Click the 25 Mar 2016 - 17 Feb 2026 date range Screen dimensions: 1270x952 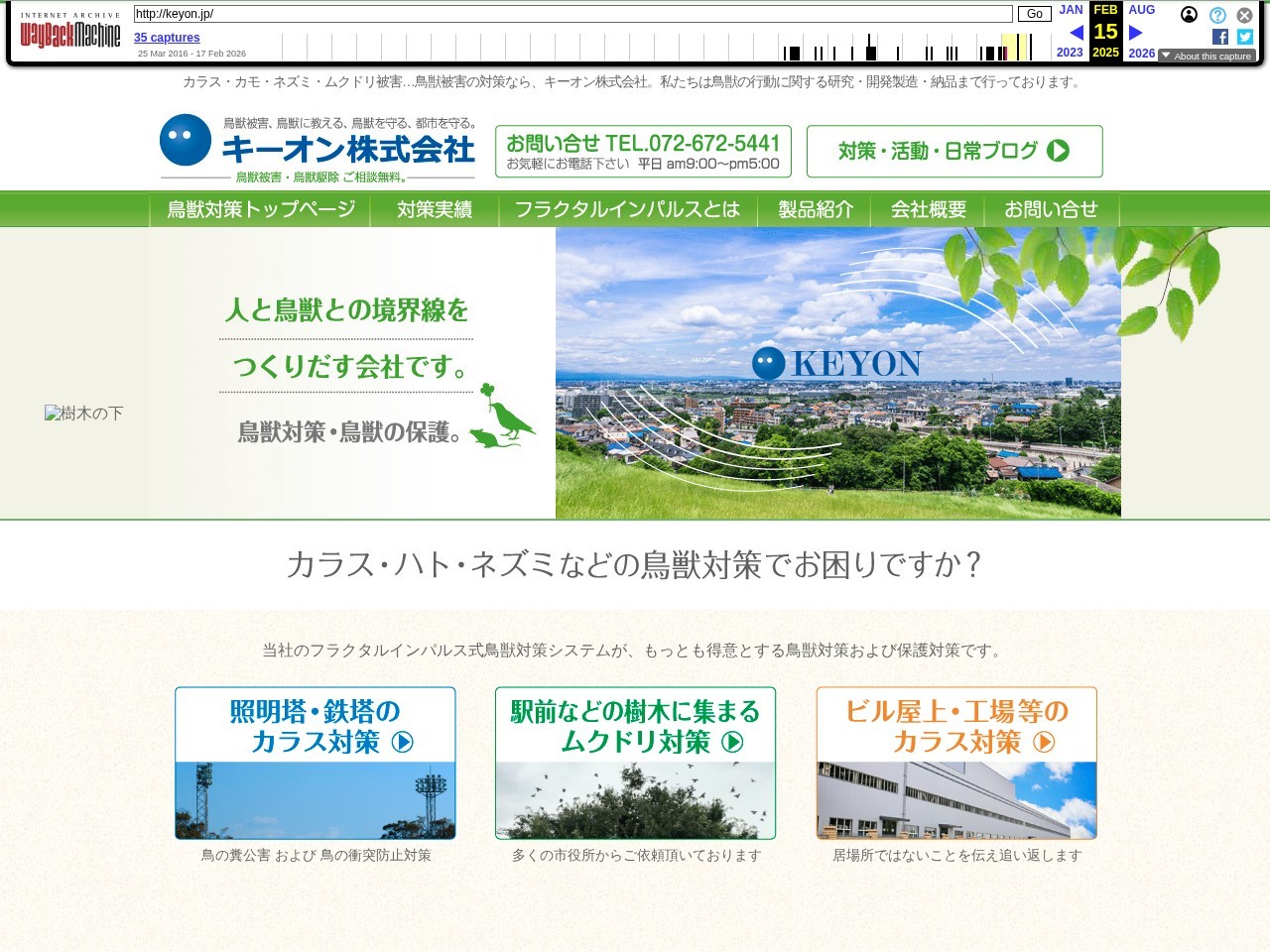(x=191, y=54)
